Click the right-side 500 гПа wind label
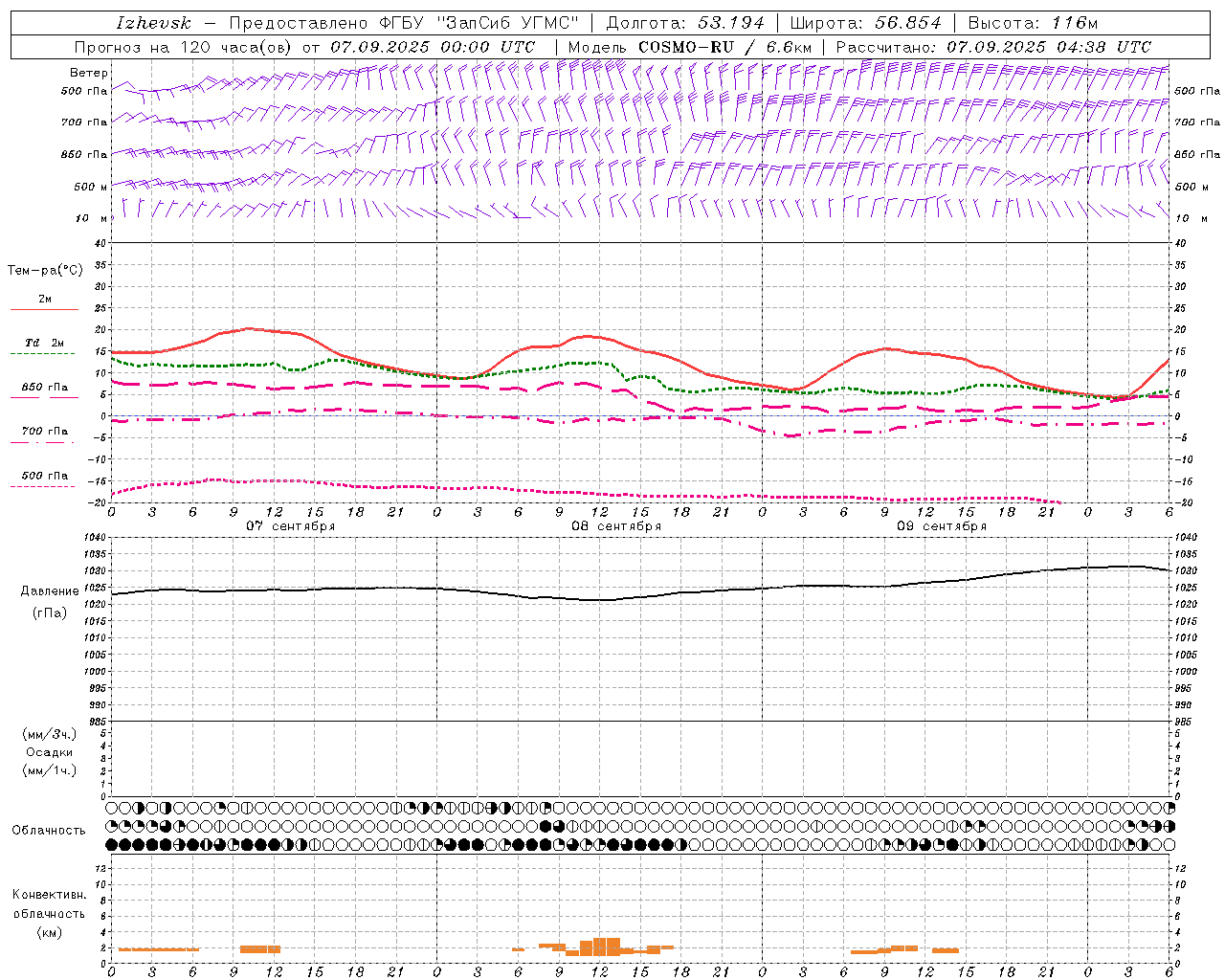Viewport: 1225px width, 980px height. pyautogui.click(x=1197, y=91)
